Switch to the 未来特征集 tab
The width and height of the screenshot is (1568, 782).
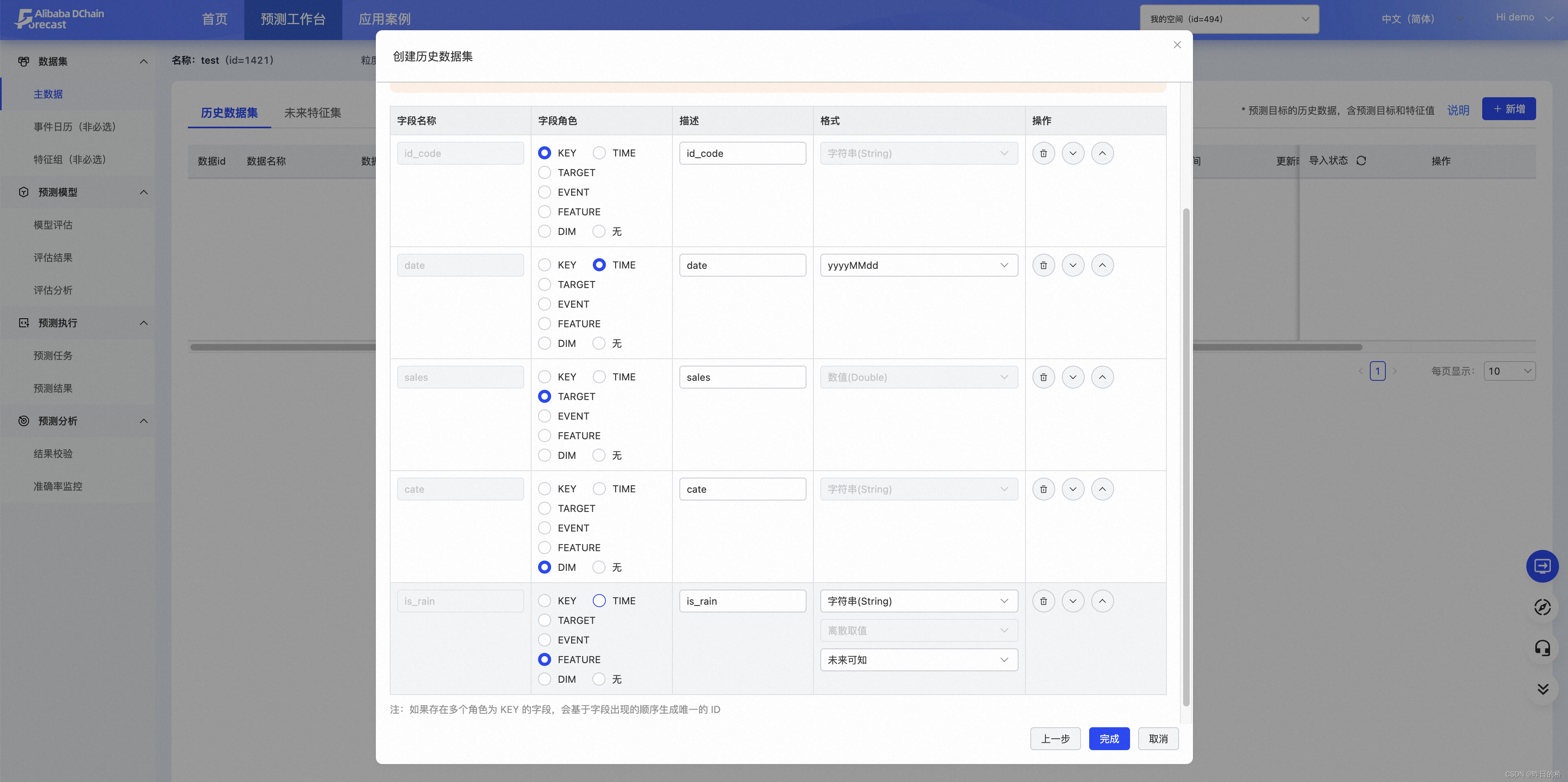pyautogui.click(x=312, y=113)
